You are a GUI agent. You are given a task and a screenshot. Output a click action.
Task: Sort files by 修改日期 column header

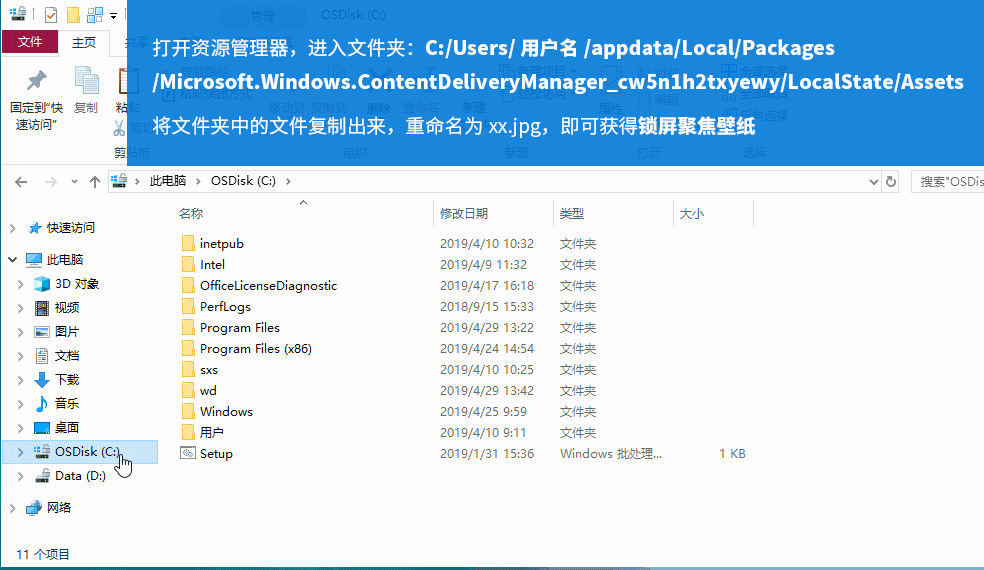[464, 214]
